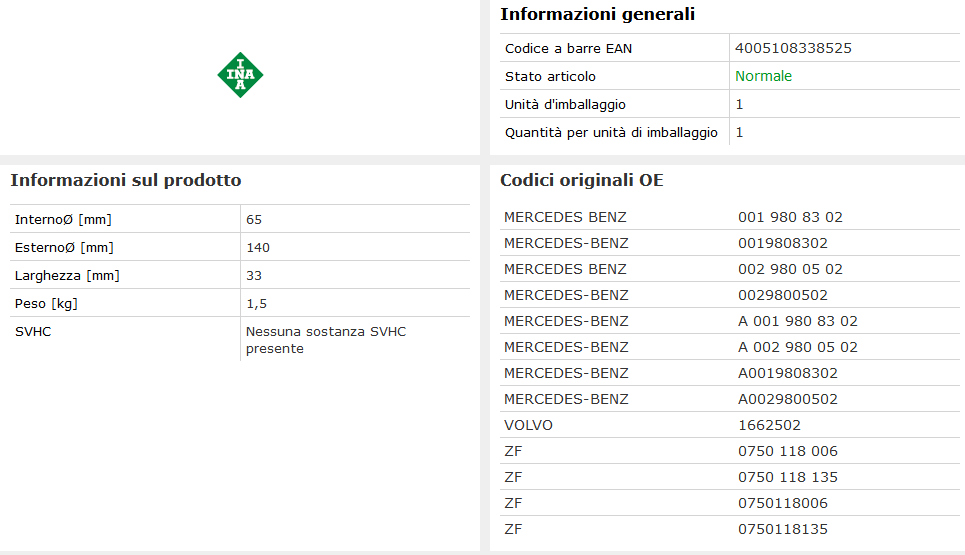Screen dimensions: 965x555
Task: Click the Nessuna sostanza SVHC presente text
Action: 325,340
